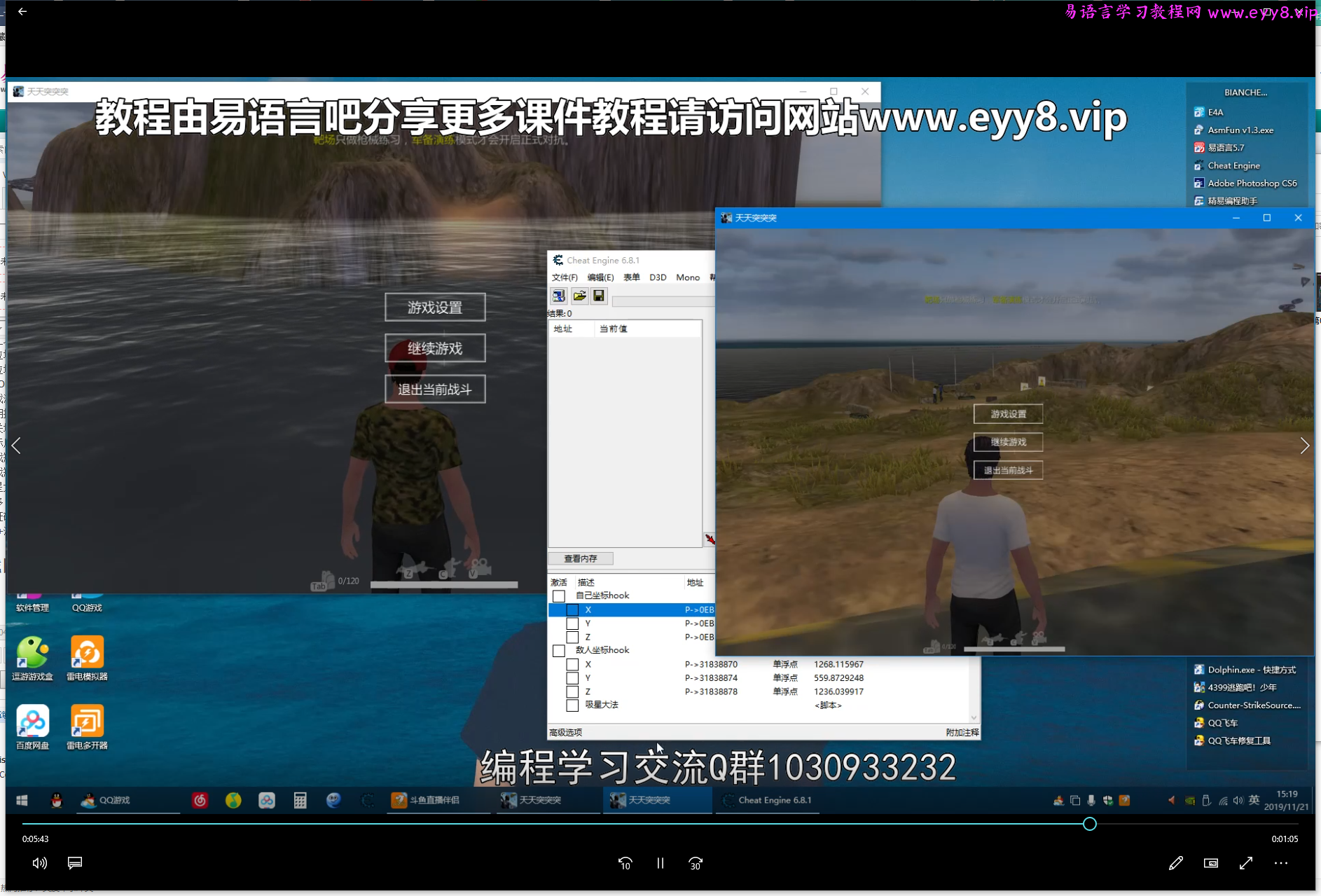Pause the video playback
Viewport: 1321px width, 896px height.
tap(660, 863)
